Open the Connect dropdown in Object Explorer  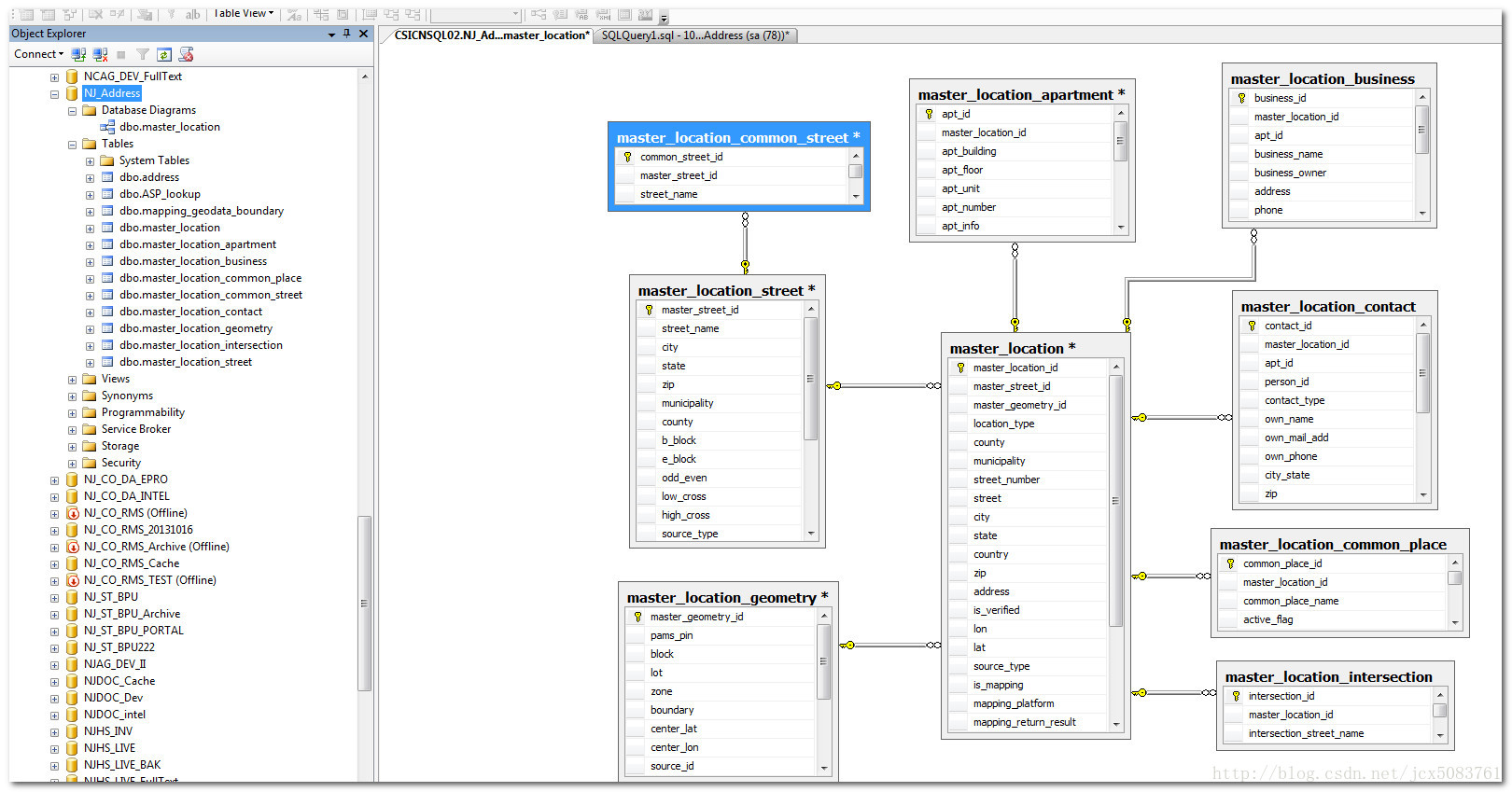(39, 54)
